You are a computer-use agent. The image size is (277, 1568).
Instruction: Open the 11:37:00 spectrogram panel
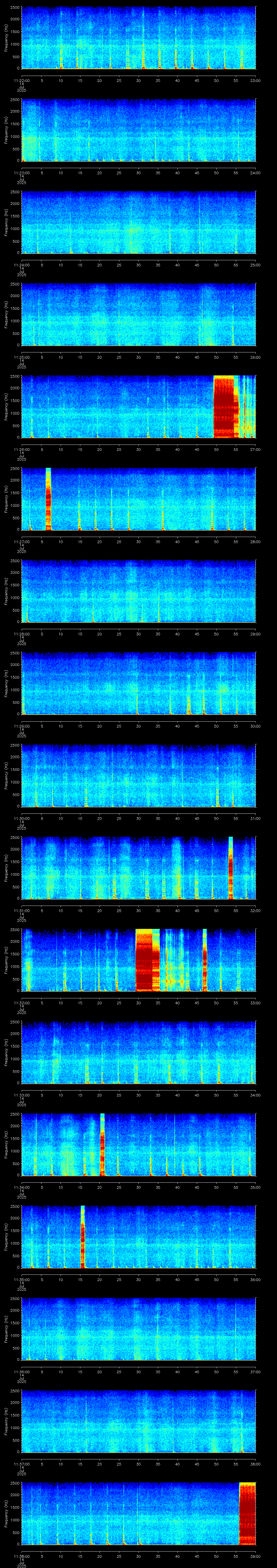[138, 1421]
